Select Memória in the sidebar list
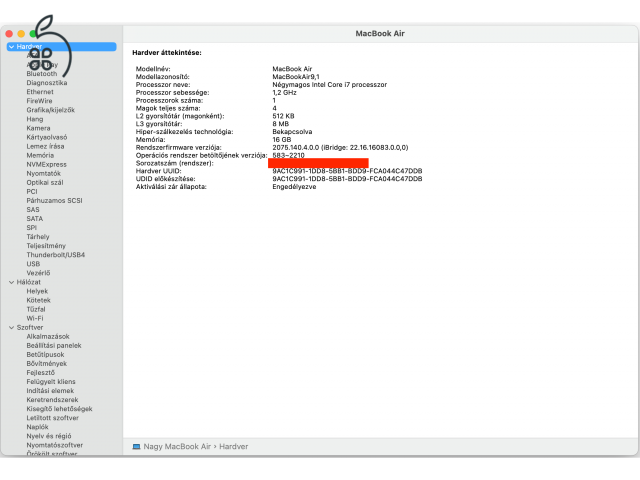Viewport: 640px width, 480px height. (40, 155)
